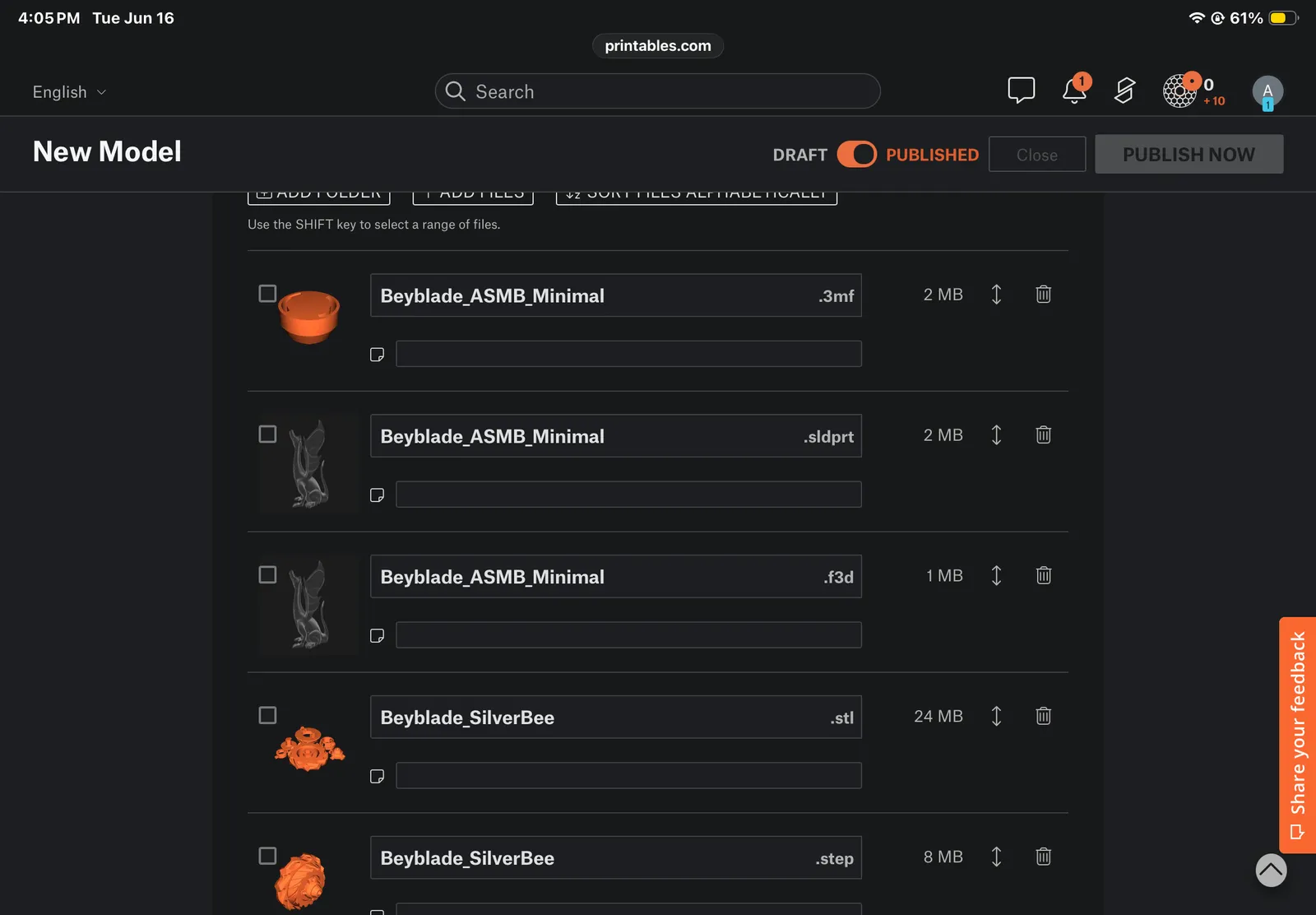Screen dimensions: 1316x915
Task: Click the 4:05 PM clock in status bar
Action: [x=49, y=18]
